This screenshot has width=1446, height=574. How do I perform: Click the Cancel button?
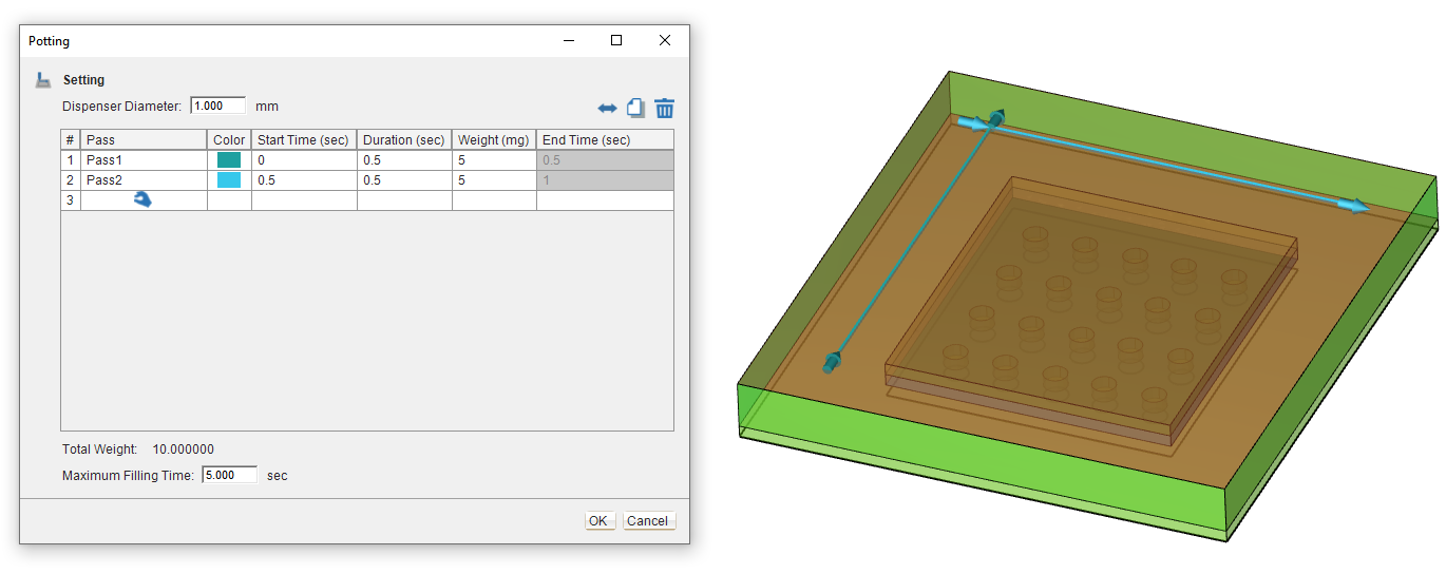pos(648,521)
